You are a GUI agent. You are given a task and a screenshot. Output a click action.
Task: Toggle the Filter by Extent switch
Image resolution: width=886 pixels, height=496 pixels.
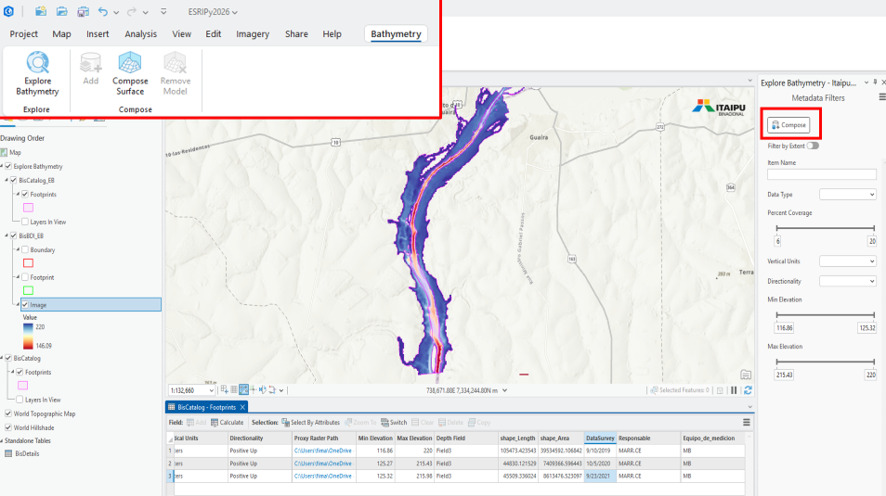813,146
